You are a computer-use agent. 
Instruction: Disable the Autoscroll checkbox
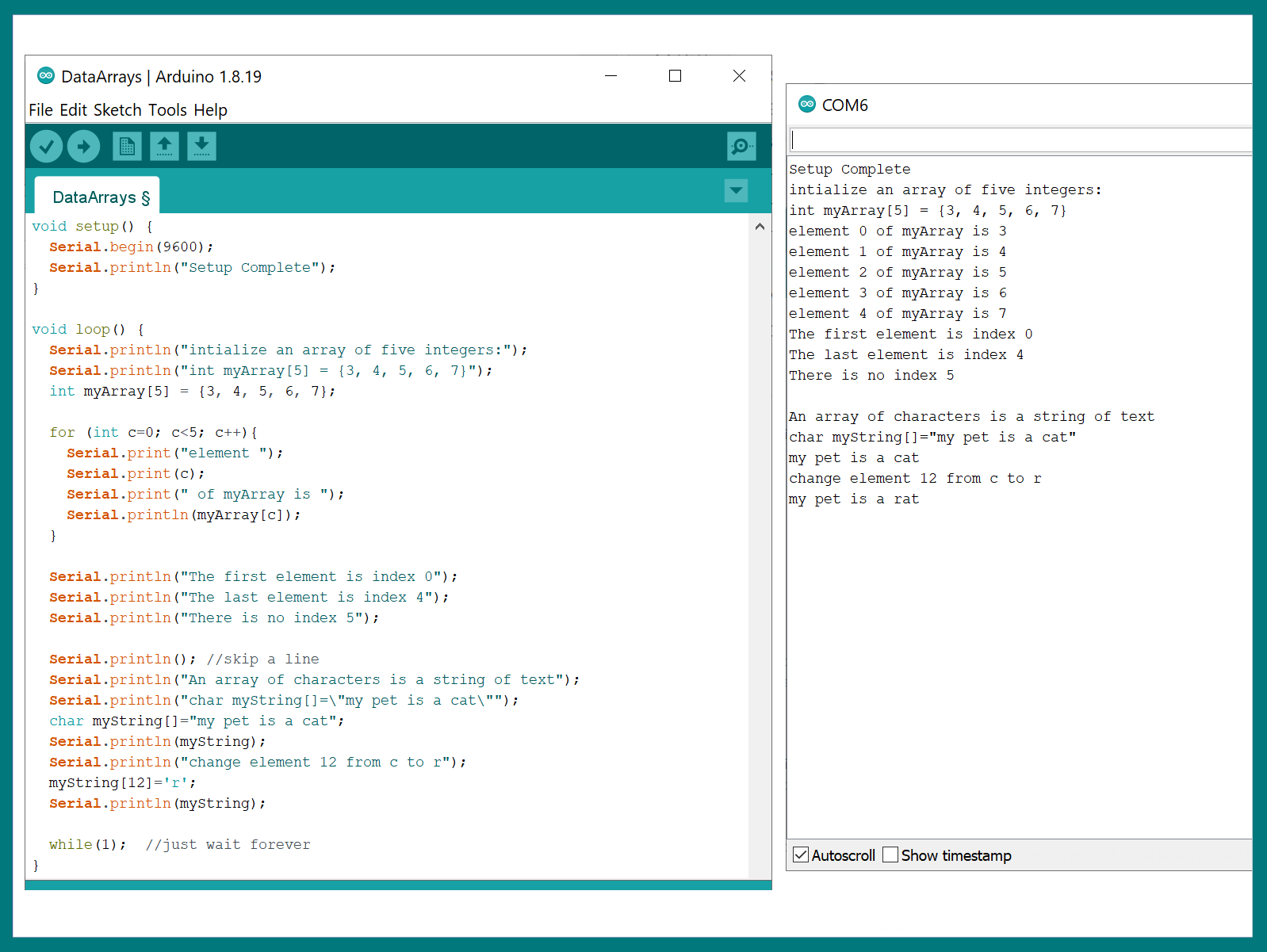tap(801, 855)
